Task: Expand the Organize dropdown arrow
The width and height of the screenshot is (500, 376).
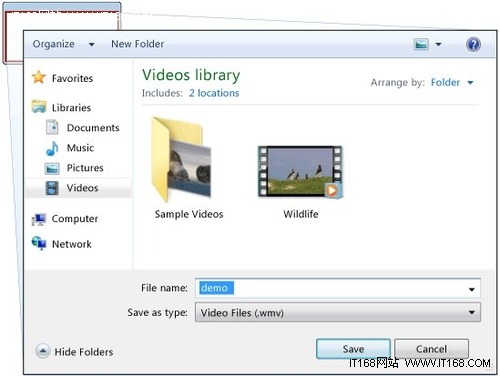Action: [x=91, y=44]
